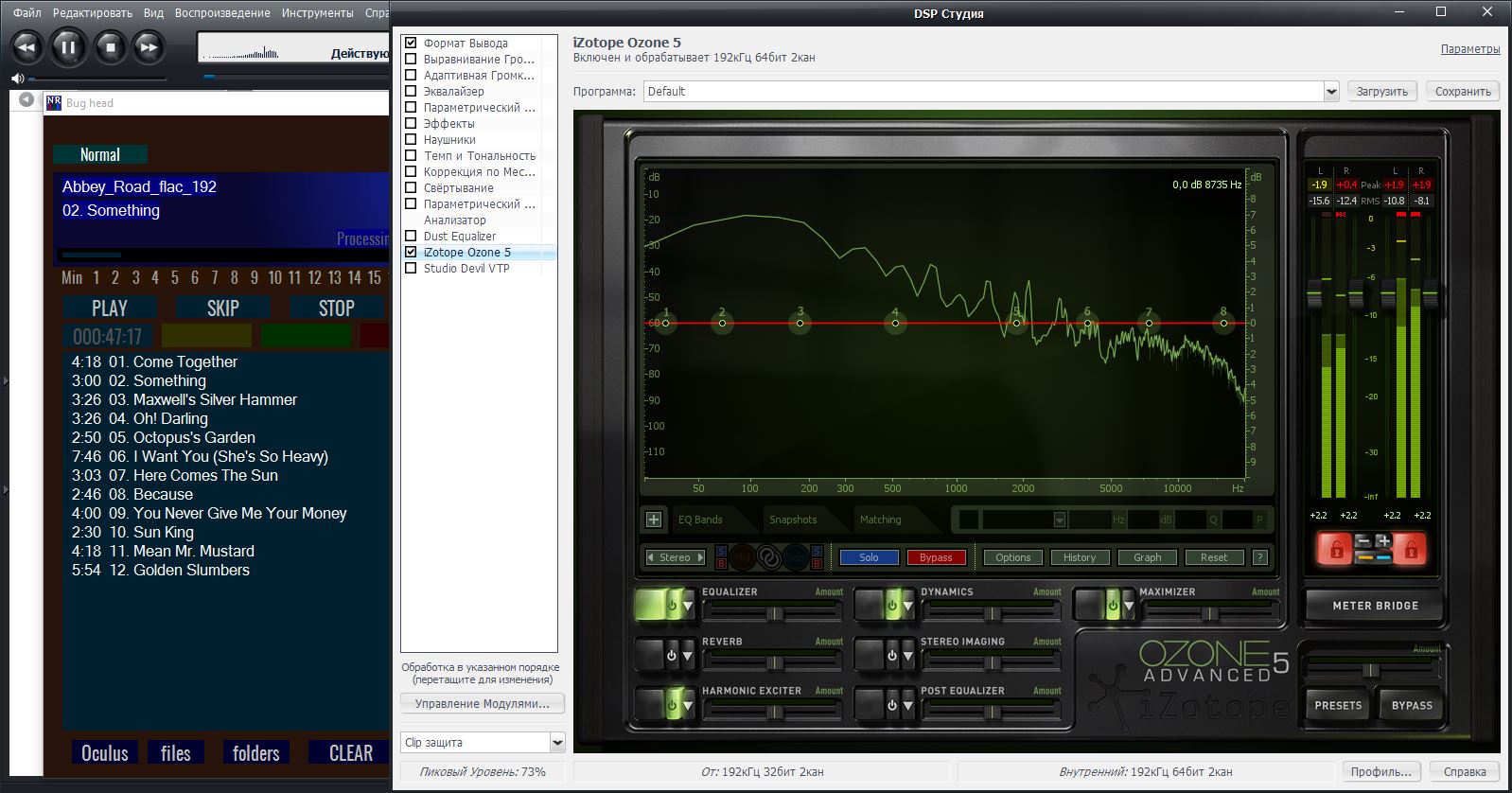Click the Side channel circle icon

coord(795,557)
